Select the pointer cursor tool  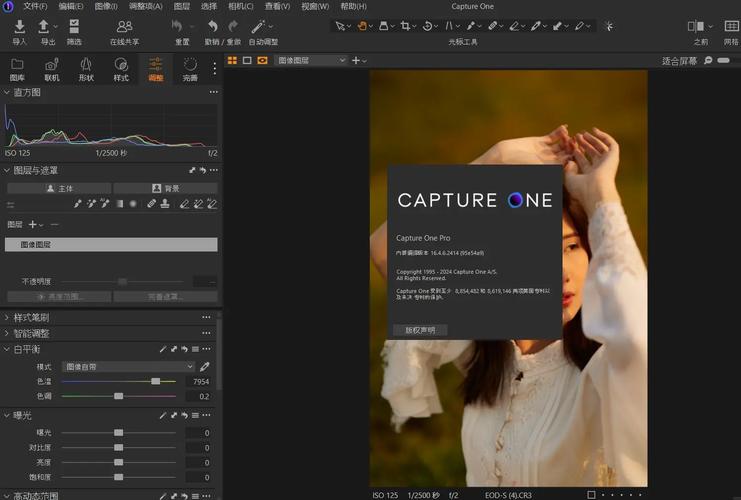pyautogui.click(x=339, y=26)
